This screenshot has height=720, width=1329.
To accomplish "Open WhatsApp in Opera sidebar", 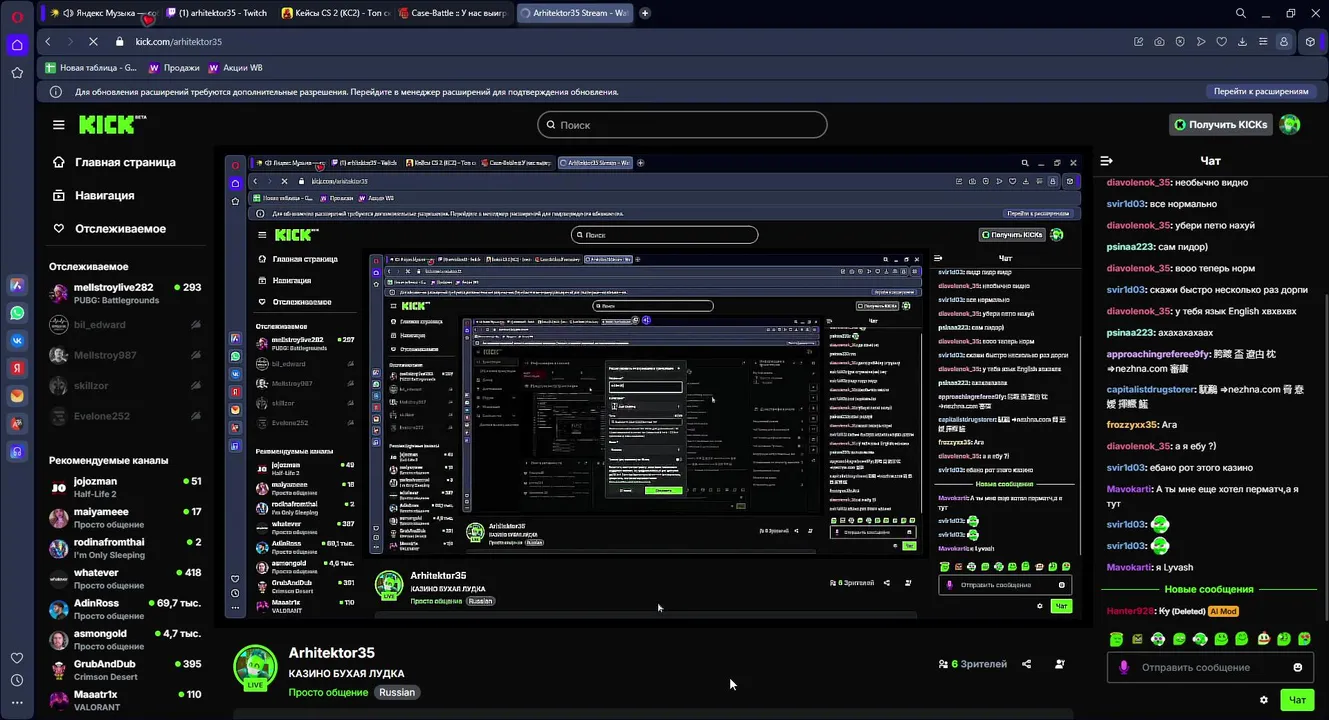I will [x=17, y=313].
